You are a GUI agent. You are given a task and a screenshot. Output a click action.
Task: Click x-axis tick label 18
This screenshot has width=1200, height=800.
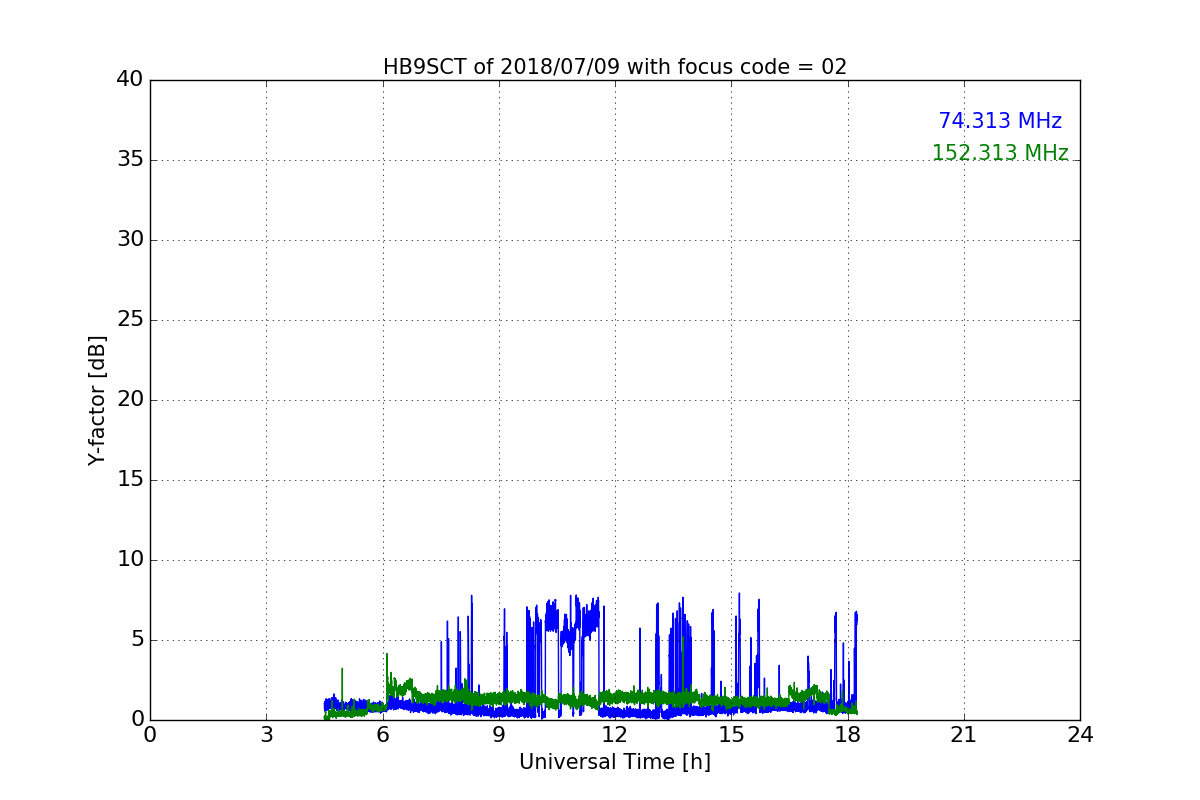(x=848, y=735)
